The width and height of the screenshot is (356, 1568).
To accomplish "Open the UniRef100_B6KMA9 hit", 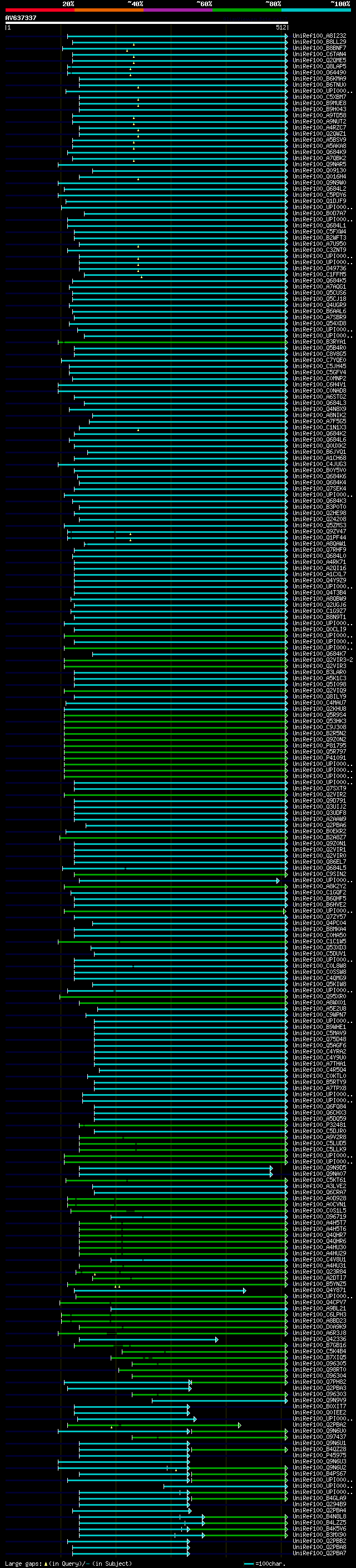I will (x=319, y=78).
